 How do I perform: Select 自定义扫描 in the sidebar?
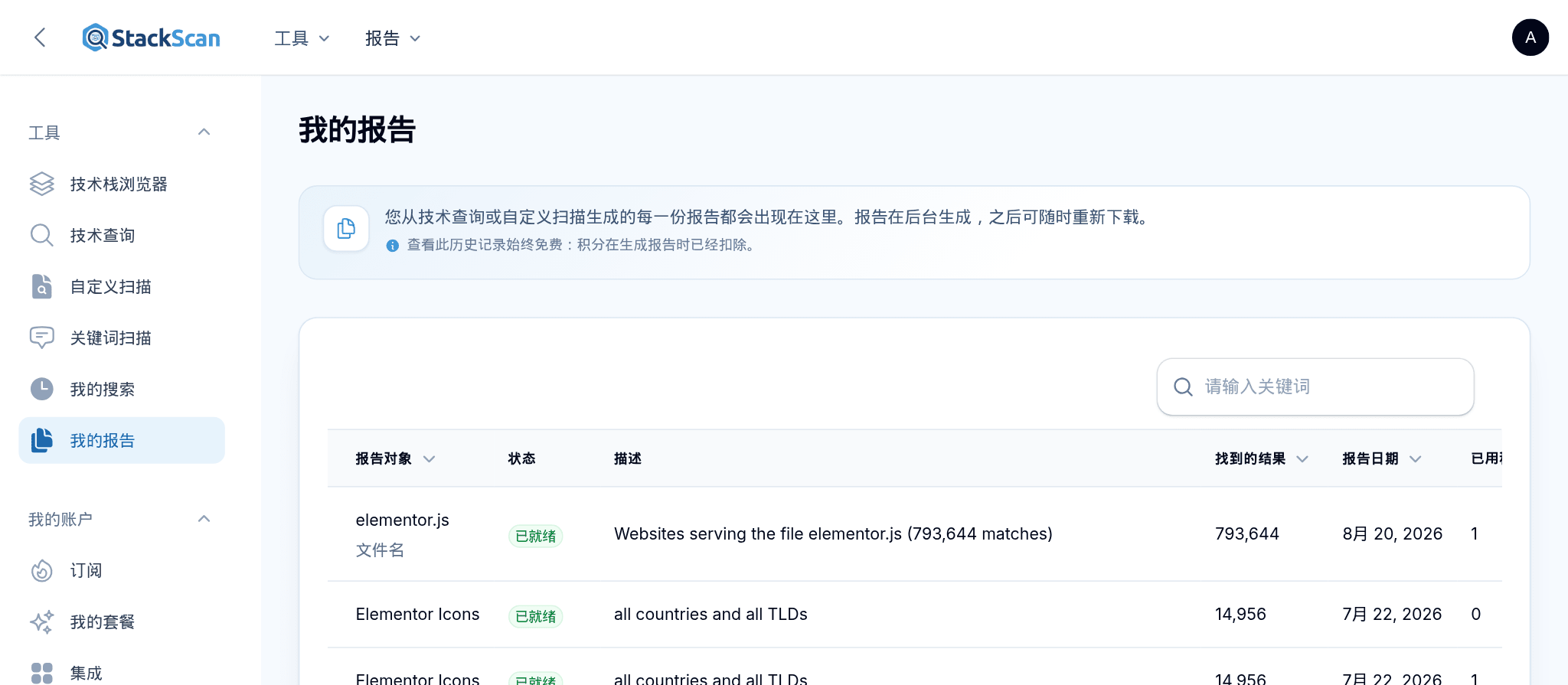(x=122, y=286)
